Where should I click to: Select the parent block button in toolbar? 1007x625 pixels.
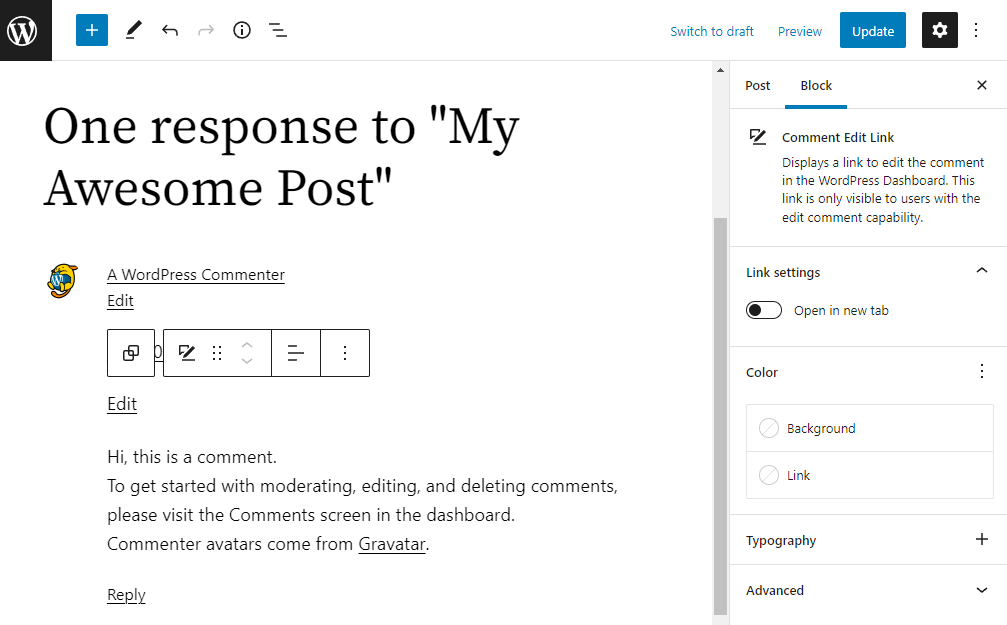point(131,353)
